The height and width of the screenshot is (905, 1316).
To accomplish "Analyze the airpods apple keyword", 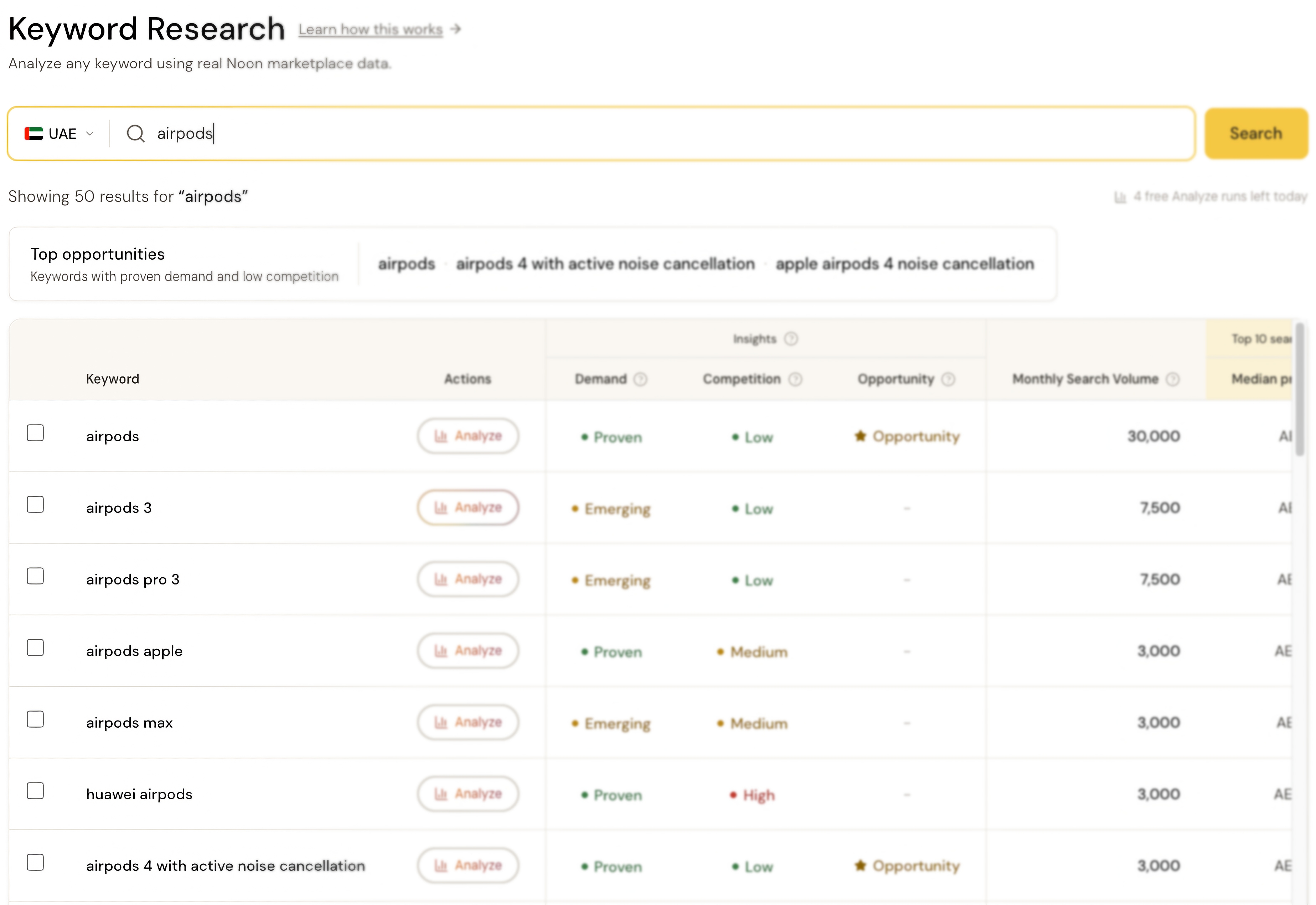I will click(468, 650).
